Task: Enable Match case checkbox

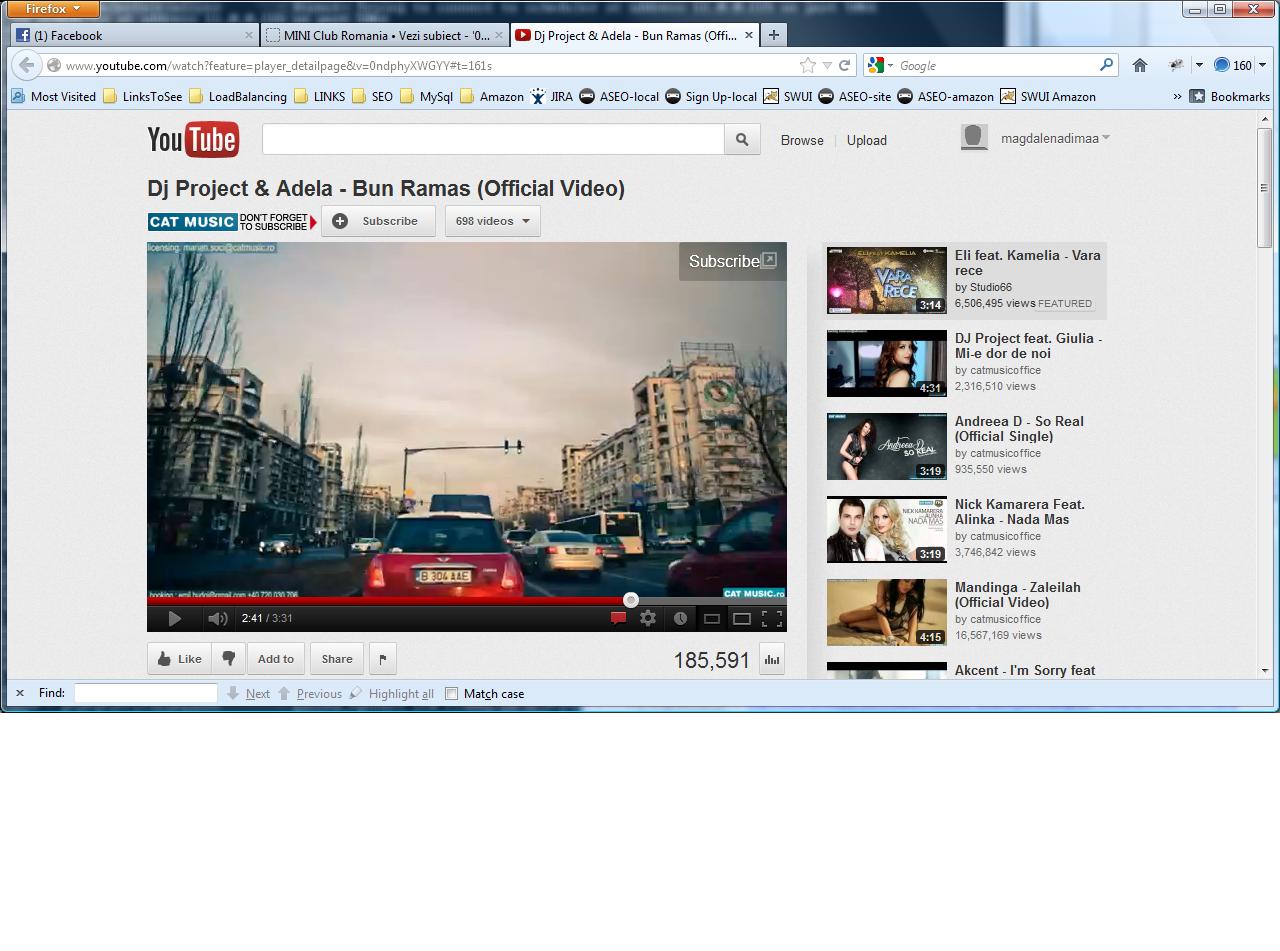Action: (x=452, y=694)
